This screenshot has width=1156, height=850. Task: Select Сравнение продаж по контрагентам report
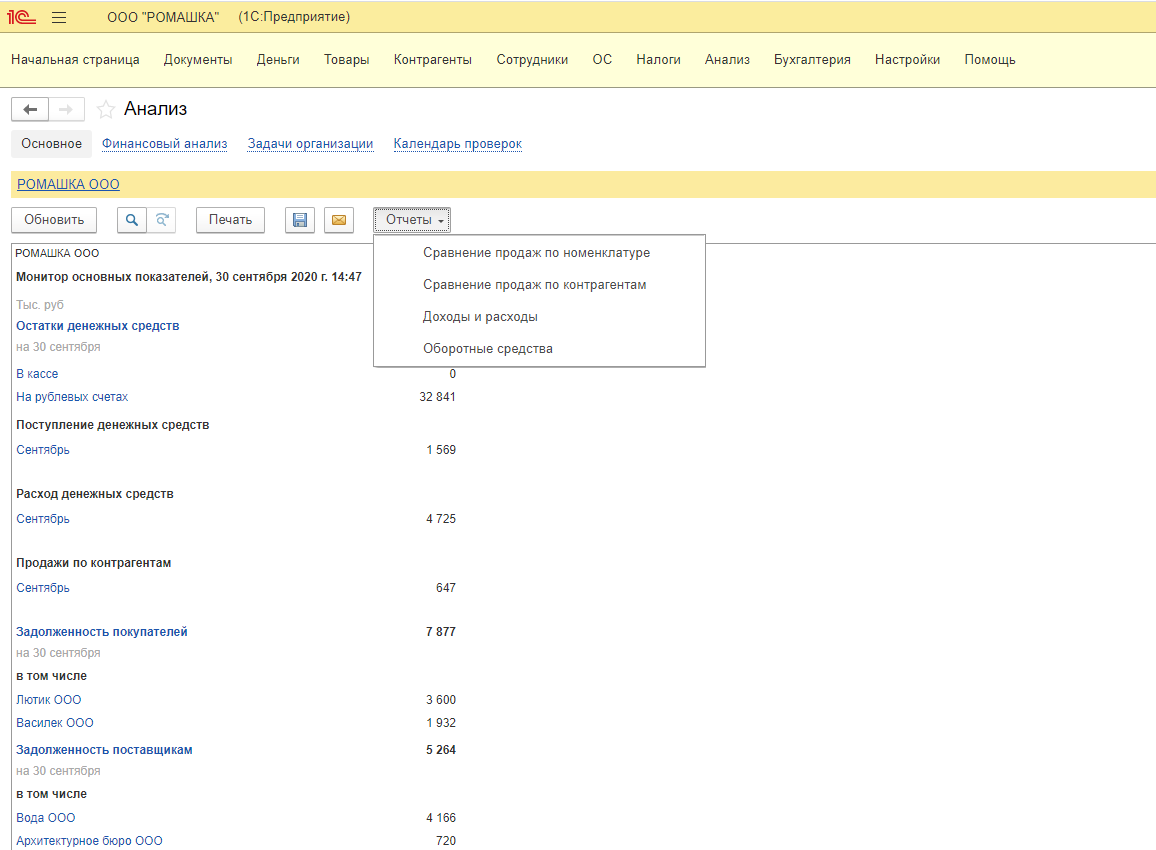[534, 285]
